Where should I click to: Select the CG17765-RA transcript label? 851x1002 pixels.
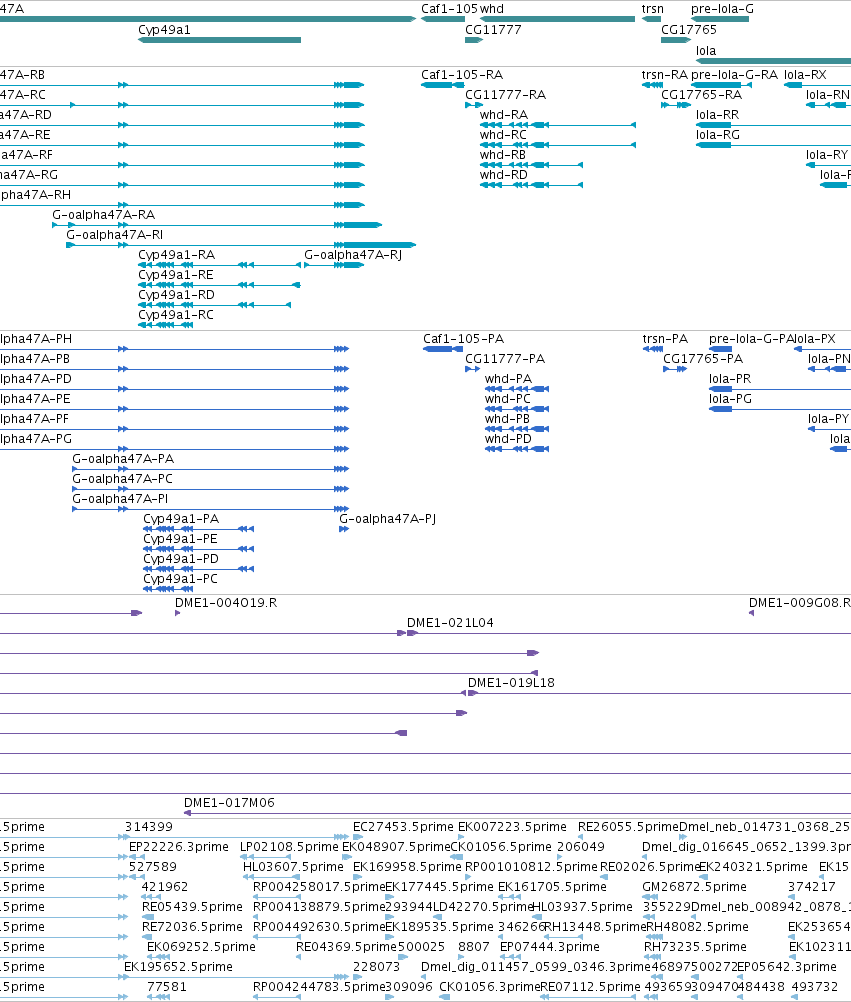coord(702,95)
